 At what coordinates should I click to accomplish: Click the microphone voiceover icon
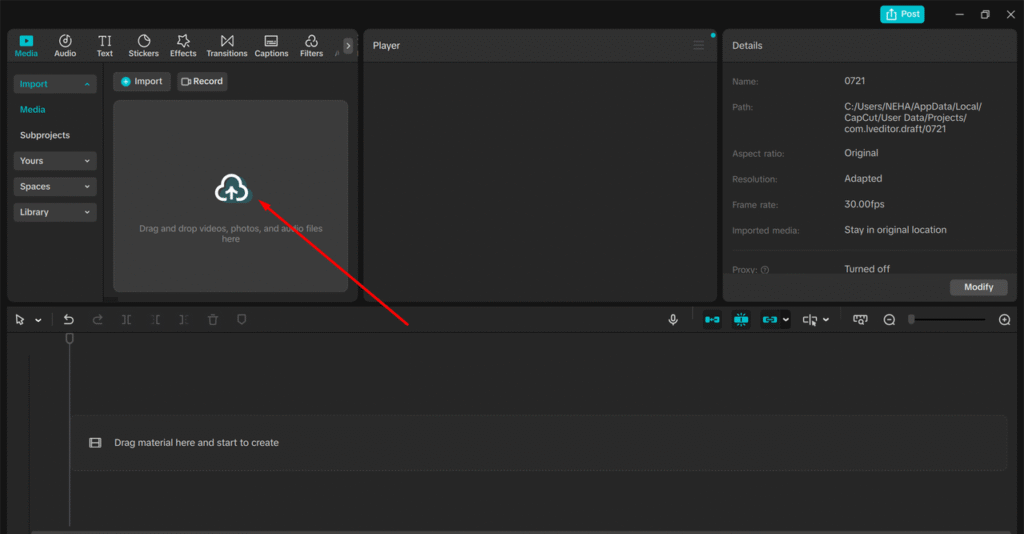(x=673, y=320)
